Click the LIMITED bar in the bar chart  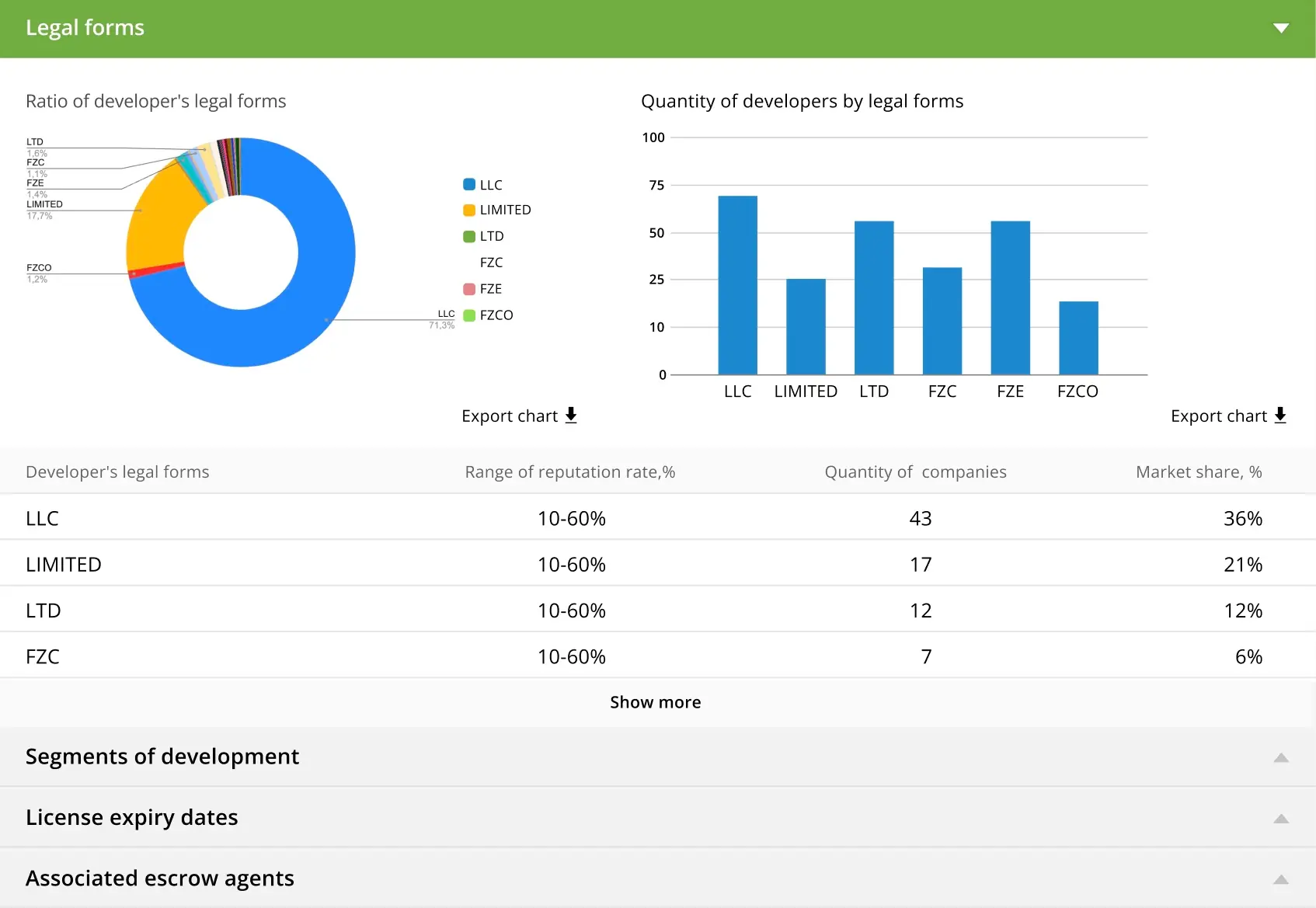tap(806, 326)
